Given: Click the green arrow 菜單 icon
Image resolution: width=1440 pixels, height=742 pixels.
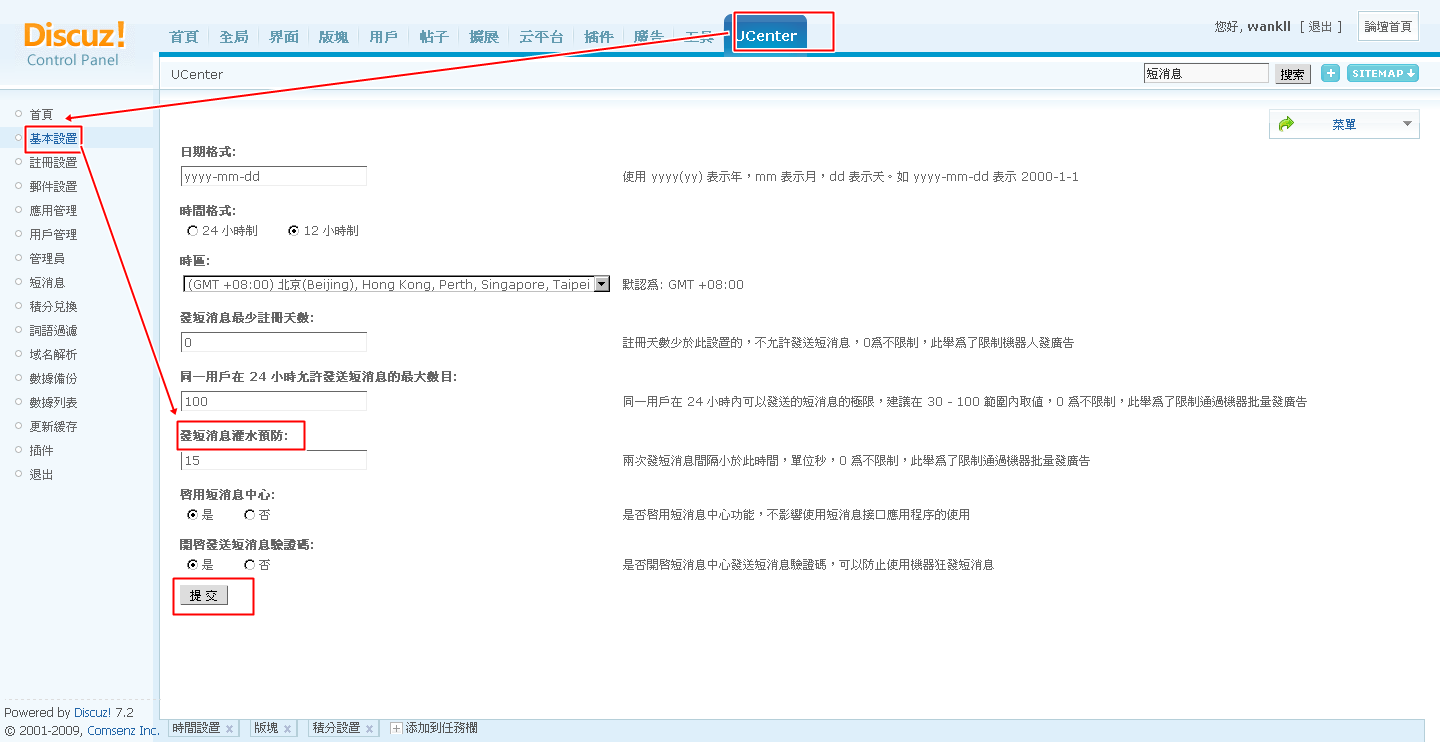Looking at the screenshot, I should click(x=1286, y=124).
